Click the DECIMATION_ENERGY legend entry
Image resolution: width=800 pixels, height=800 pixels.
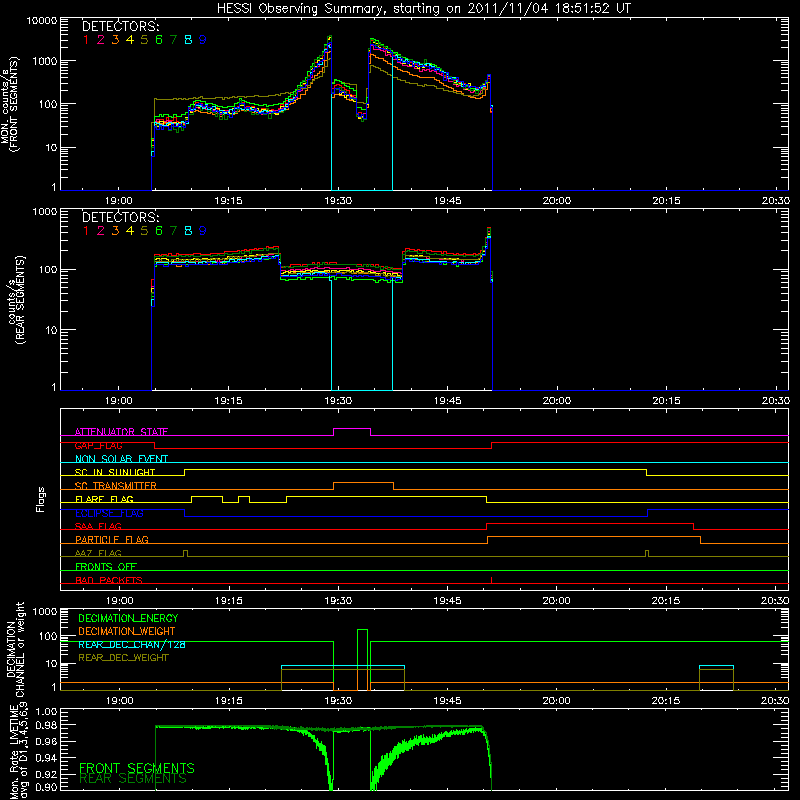(x=128, y=618)
